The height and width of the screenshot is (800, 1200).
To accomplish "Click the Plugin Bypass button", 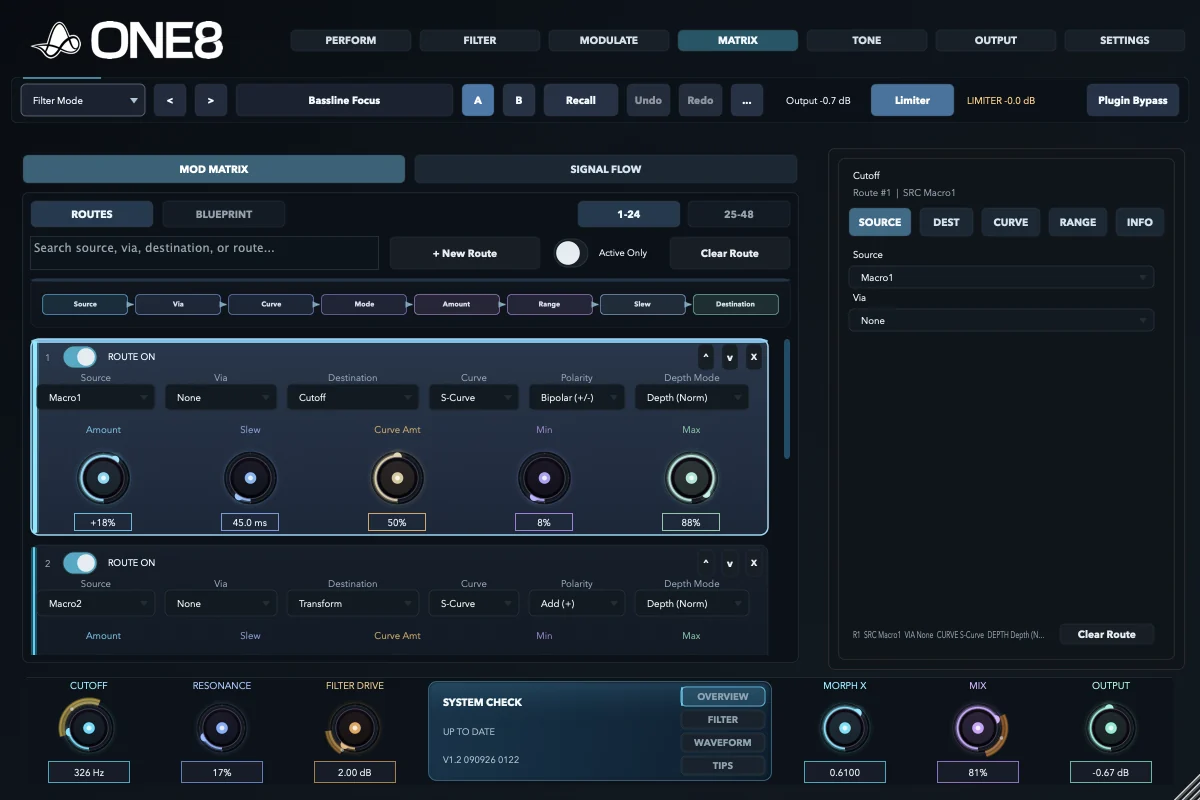I will [1133, 100].
